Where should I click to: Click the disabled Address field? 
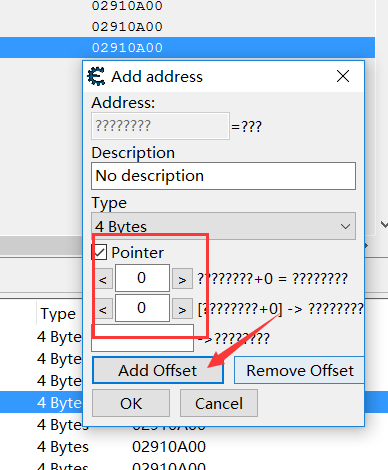tap(160, 126)
